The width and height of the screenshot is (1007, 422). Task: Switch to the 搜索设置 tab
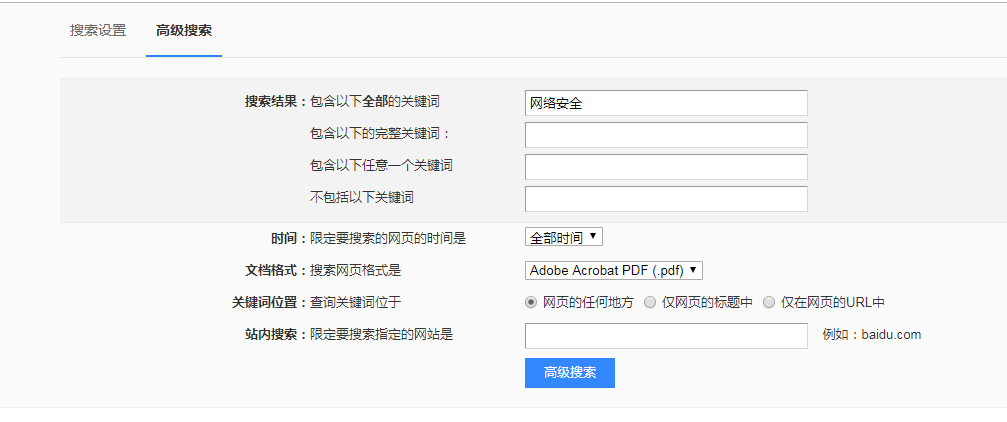point(98,30)
